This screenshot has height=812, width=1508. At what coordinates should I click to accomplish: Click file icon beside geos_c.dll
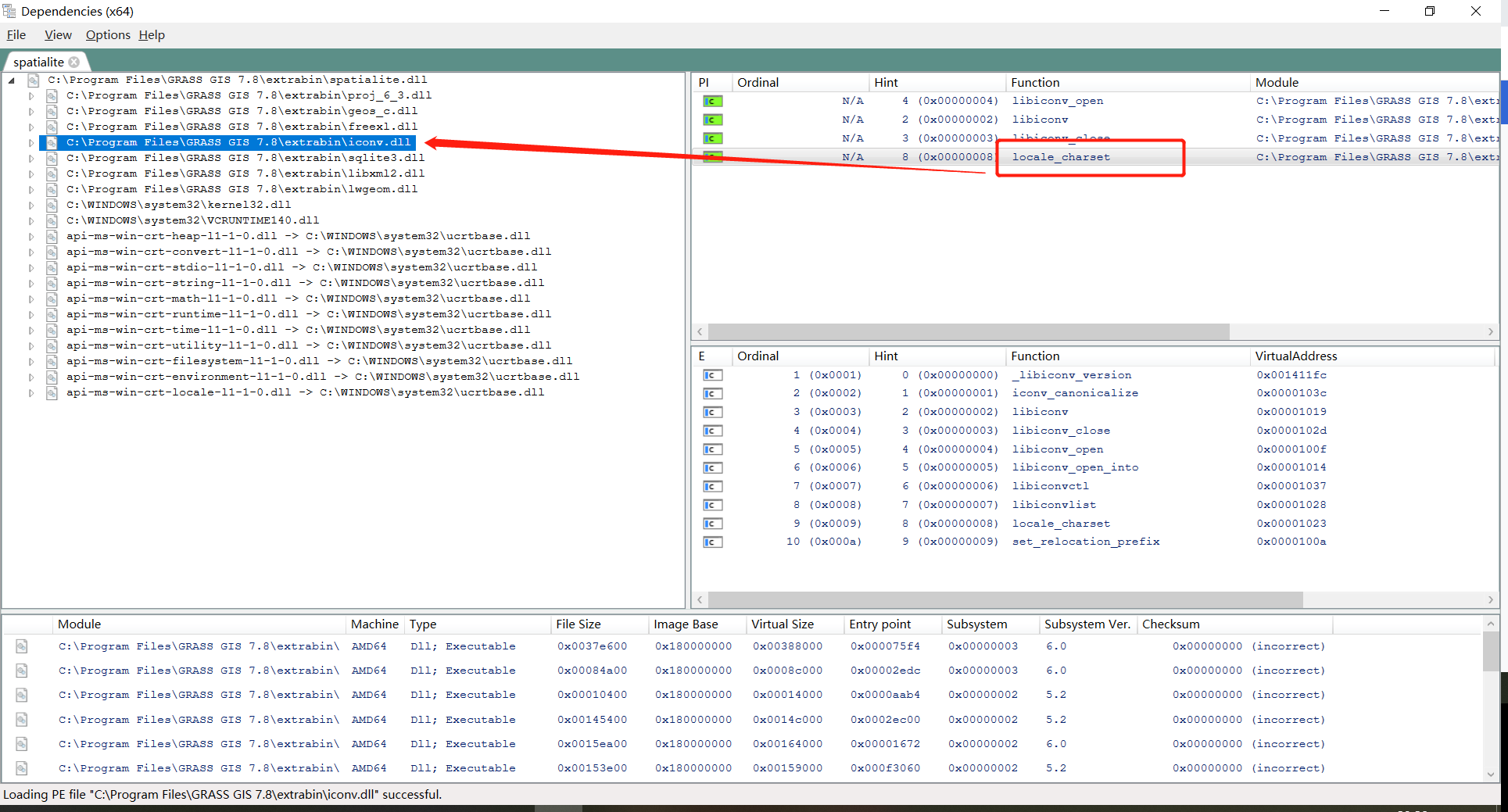[52, 111]
